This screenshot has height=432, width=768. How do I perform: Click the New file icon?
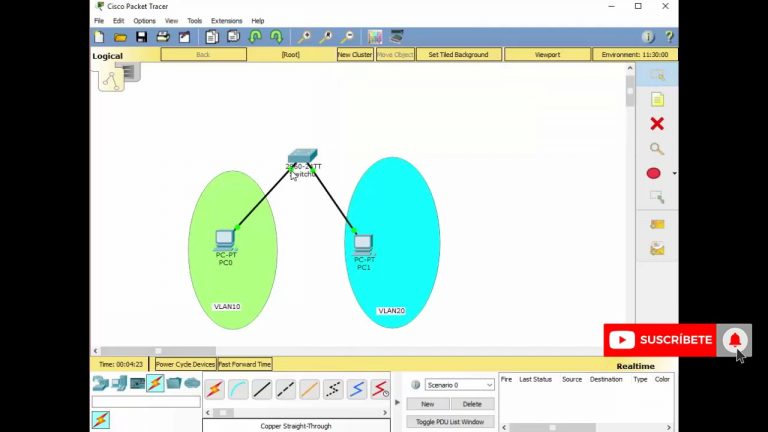(99, 37)
